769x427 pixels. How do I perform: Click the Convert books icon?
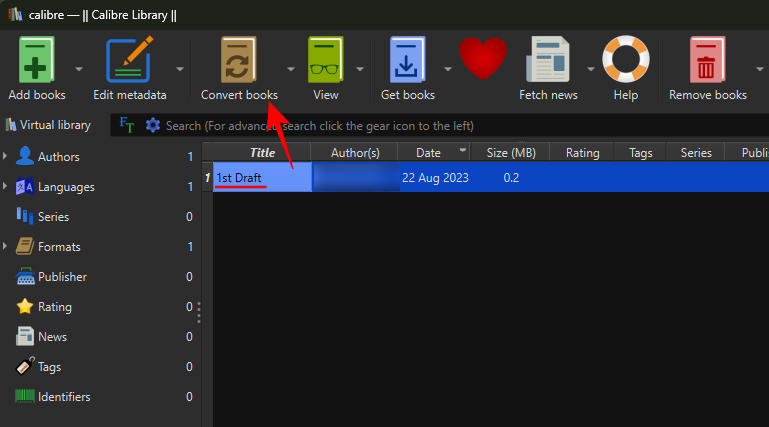point(239,60)
